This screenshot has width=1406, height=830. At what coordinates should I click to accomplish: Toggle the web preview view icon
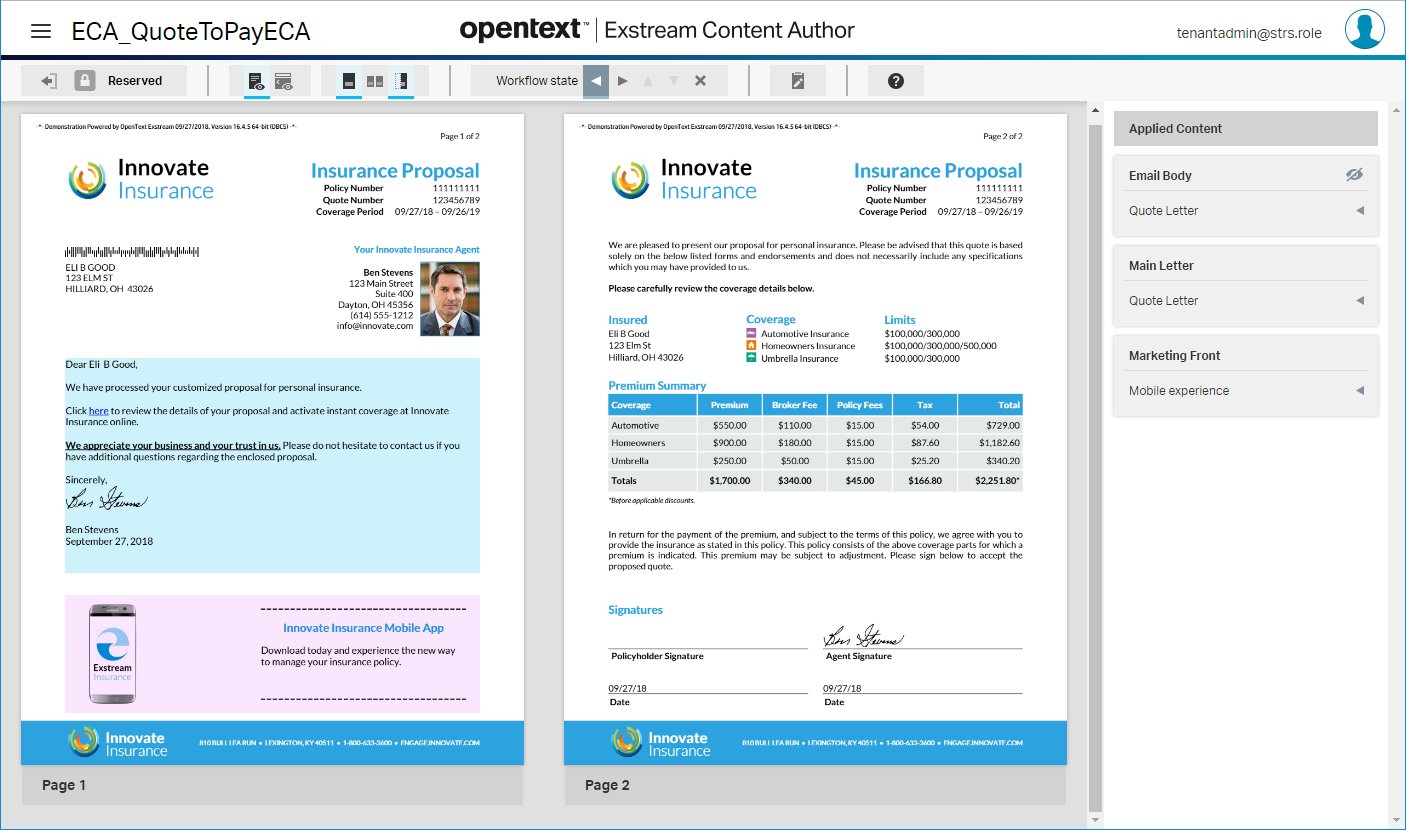click(x=283, y=81)
